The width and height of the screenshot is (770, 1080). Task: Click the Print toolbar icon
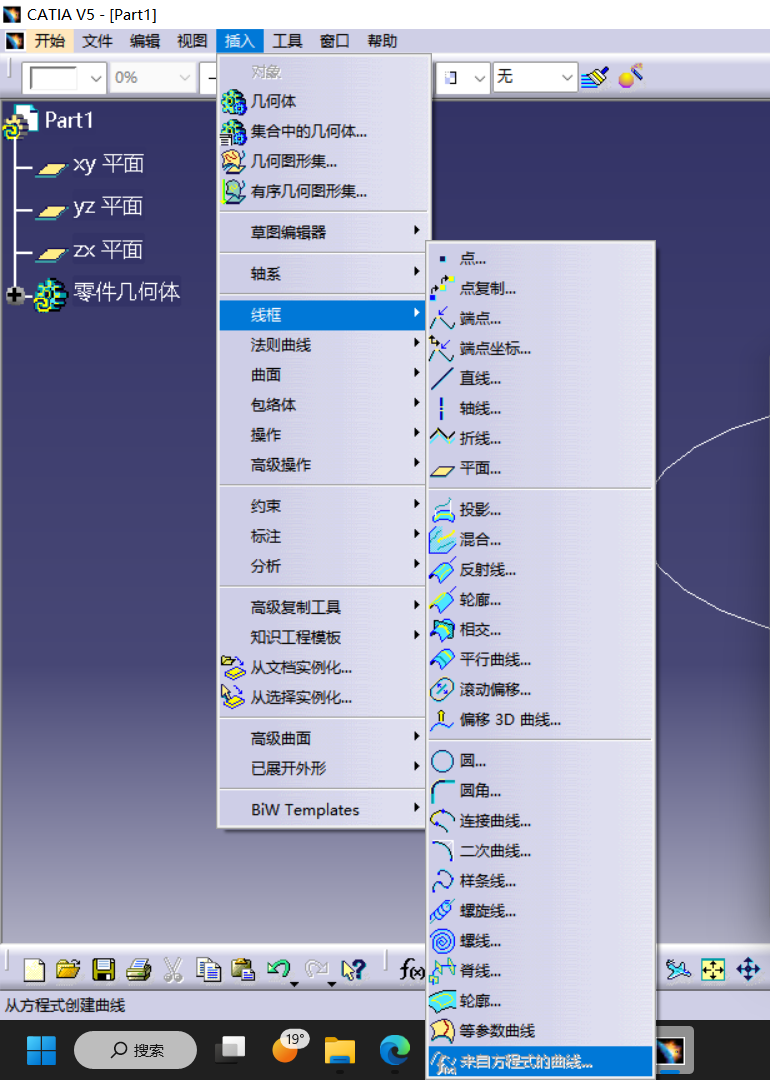(138, 970)
